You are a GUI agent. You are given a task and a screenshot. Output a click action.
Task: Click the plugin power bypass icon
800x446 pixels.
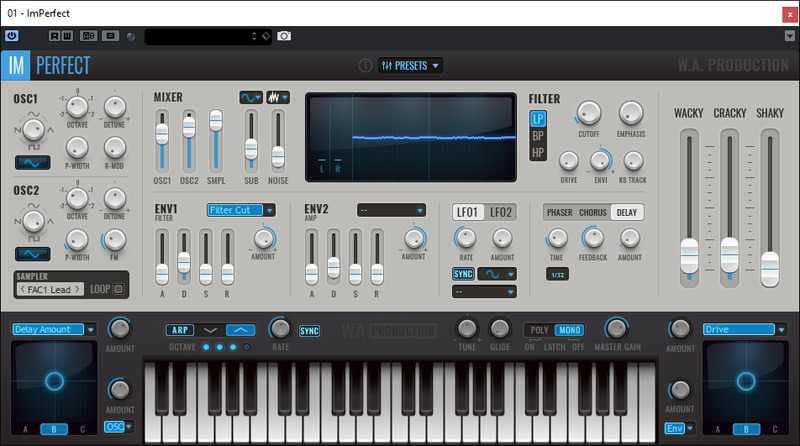point(12,36)
